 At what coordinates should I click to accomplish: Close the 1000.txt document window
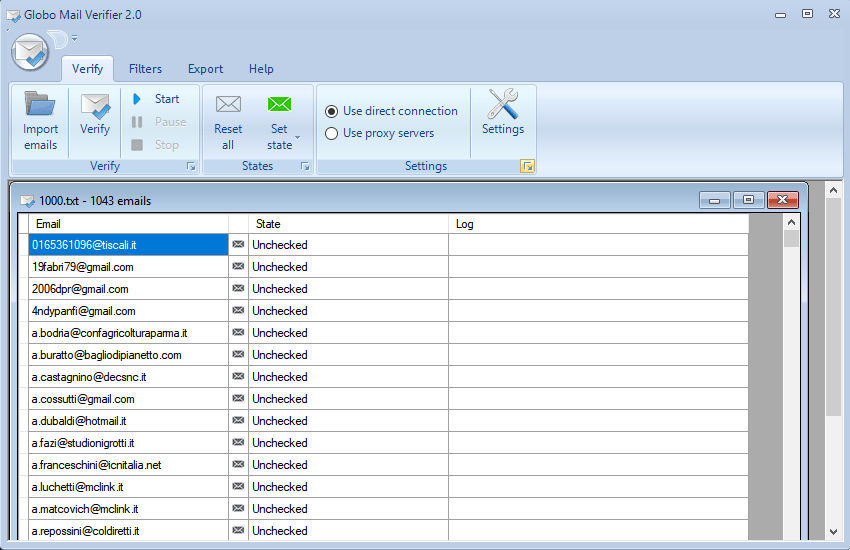[783, 200]
